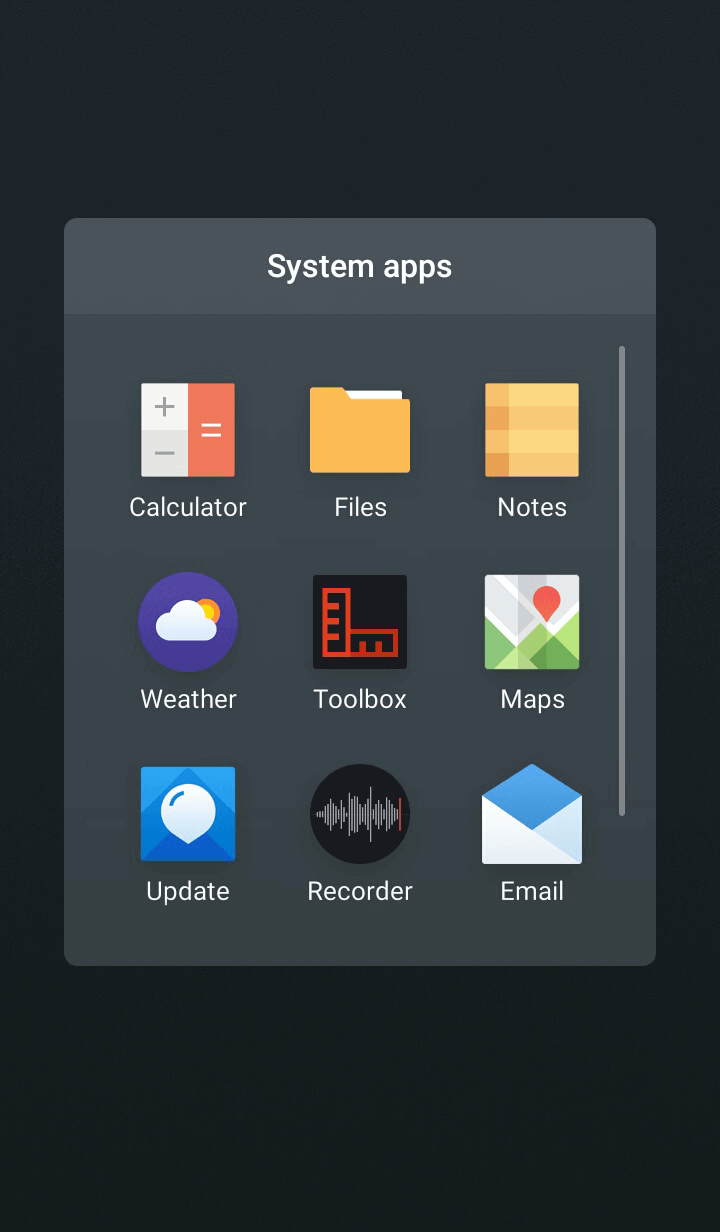Screen dimensions: 720x1232
Task: Open the Maps pin icon
Action: 532,622
